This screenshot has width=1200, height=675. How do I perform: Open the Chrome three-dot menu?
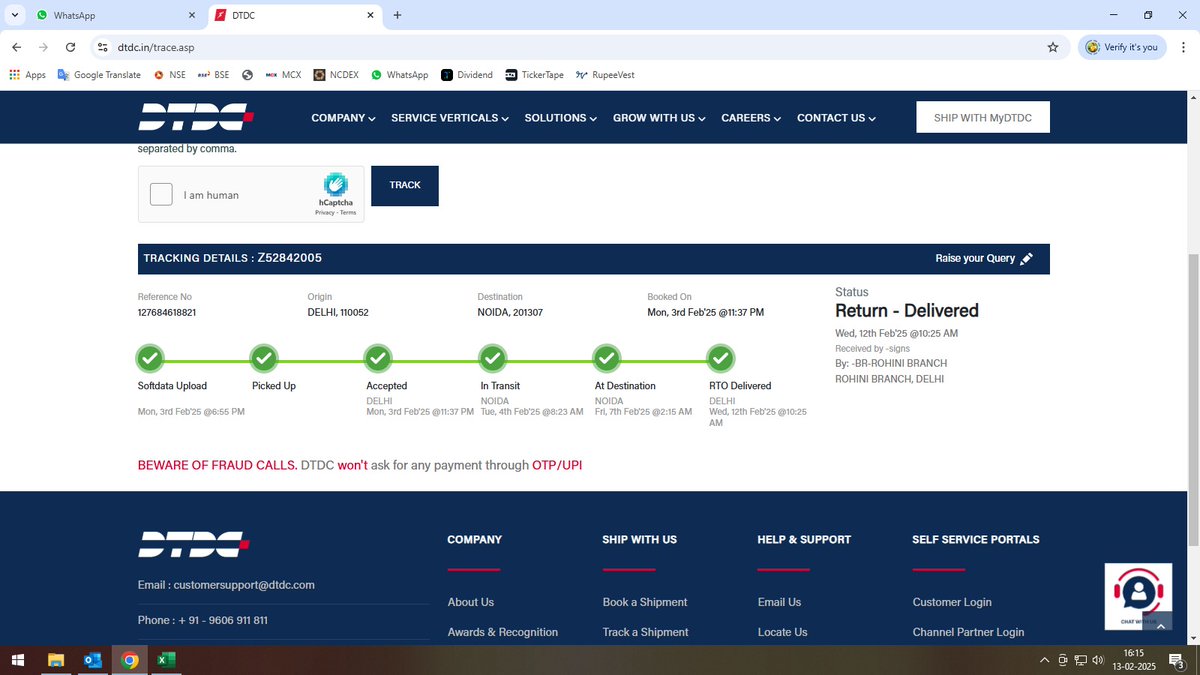tap(1183, 47)
